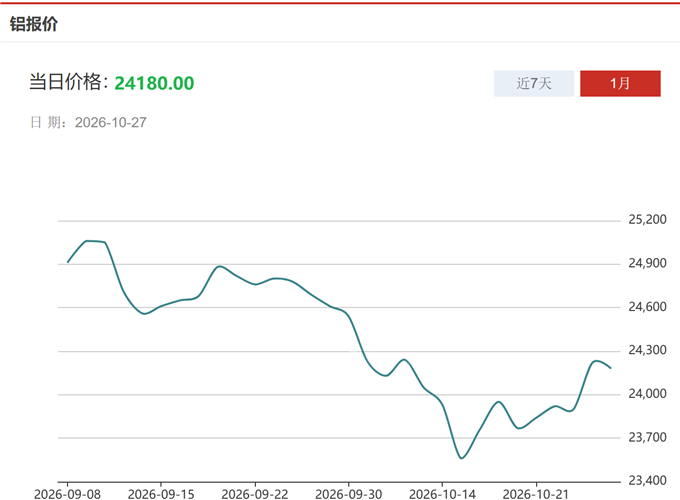Click the x-axis label 2026-10-14
680x500 pixels.
click(442, 494)
